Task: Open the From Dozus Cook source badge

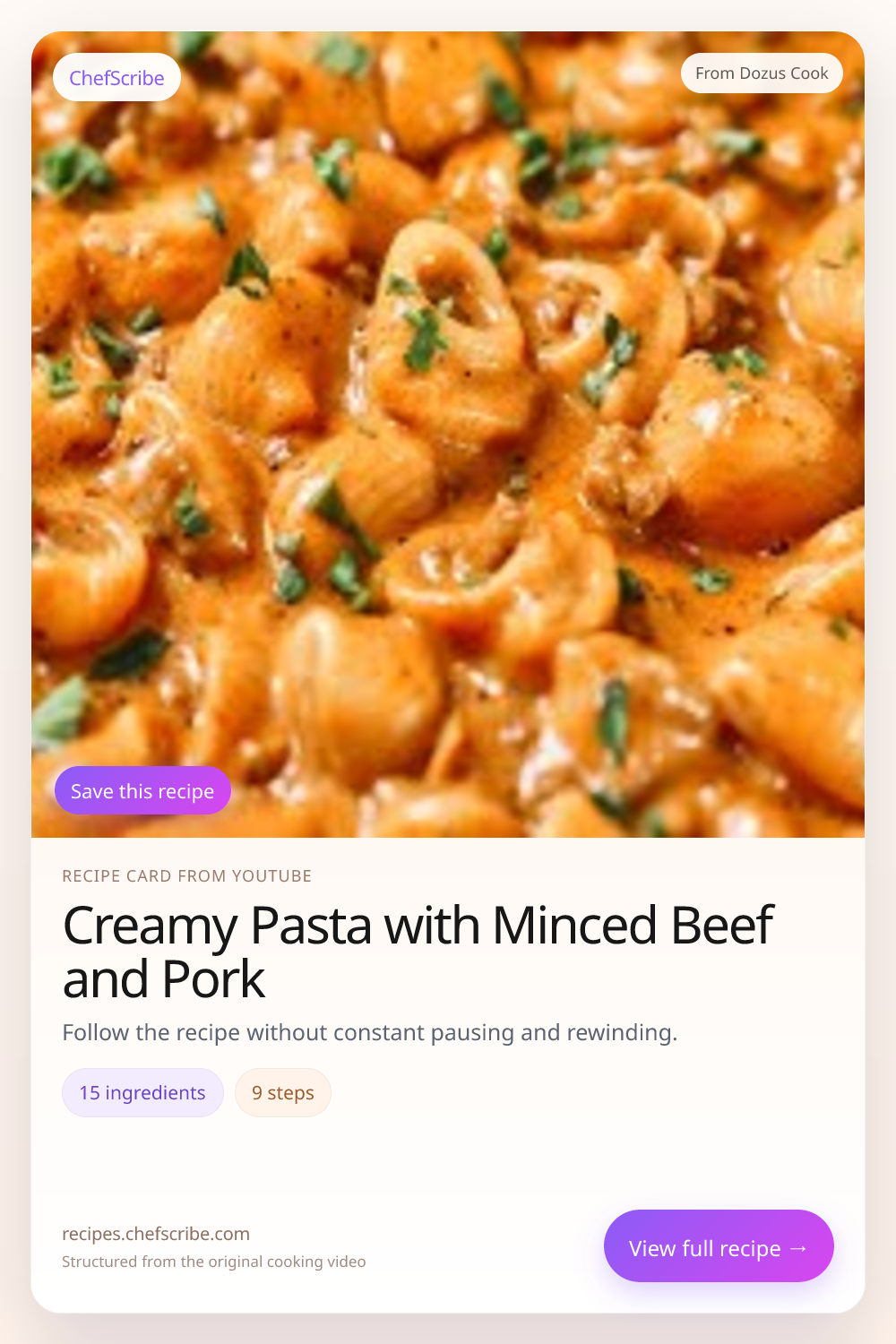Action: 762,73
